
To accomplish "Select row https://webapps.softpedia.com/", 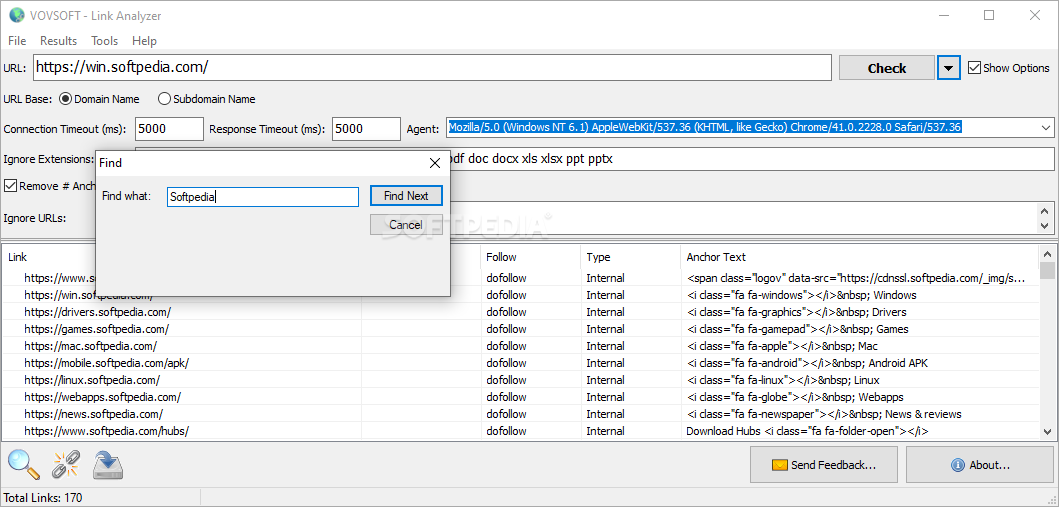I will pyautogui.click(x=520, y=397).
